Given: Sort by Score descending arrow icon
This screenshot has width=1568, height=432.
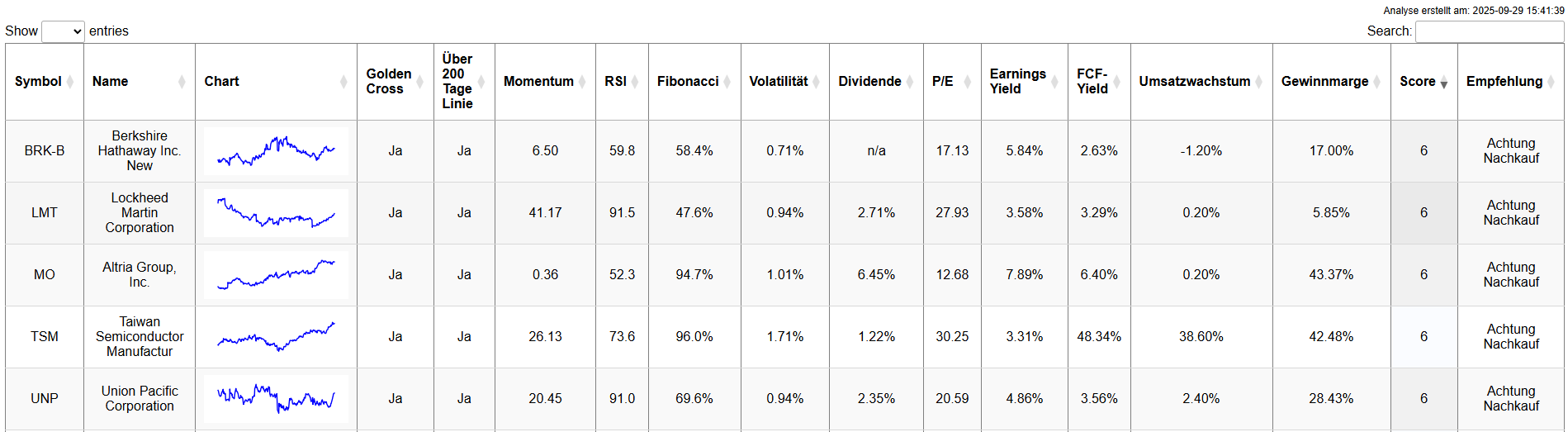Looking at the screenshot, I should coord(1444,83).
